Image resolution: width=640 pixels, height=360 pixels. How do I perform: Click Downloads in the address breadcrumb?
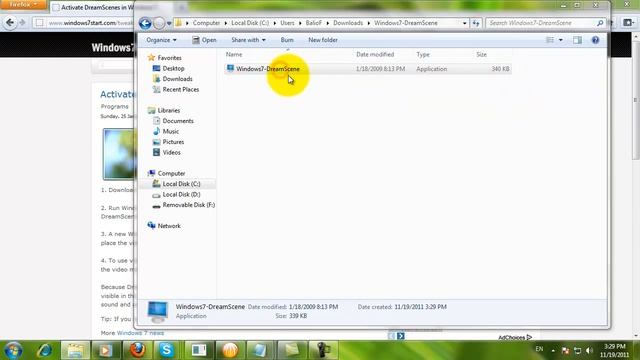[x=348, y=23]
